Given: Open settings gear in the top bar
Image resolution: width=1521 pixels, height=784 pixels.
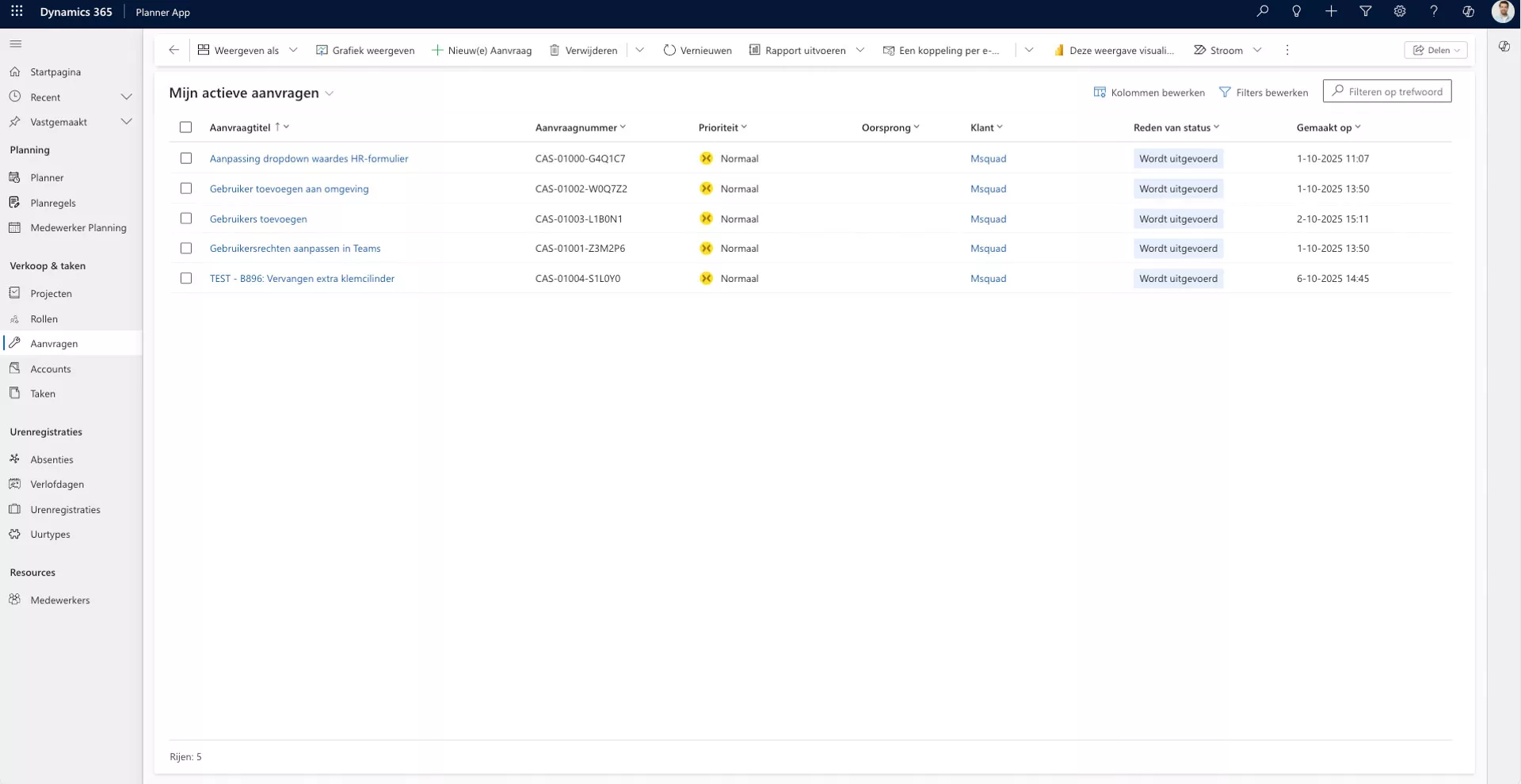Looking at the screenshot, I should pos(1400,11).
